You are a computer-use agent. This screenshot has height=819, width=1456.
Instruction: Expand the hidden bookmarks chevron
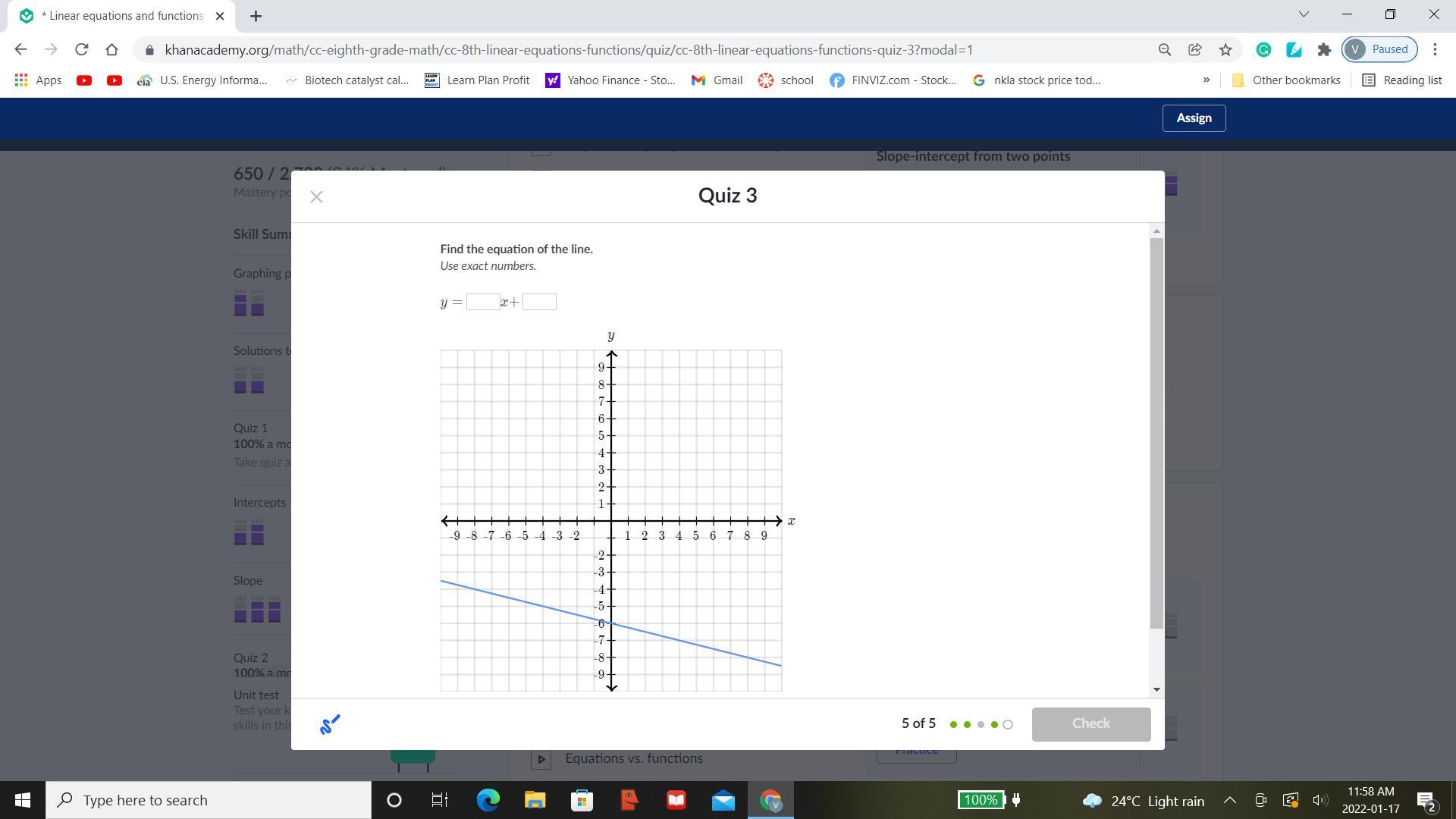point(1206,80)
